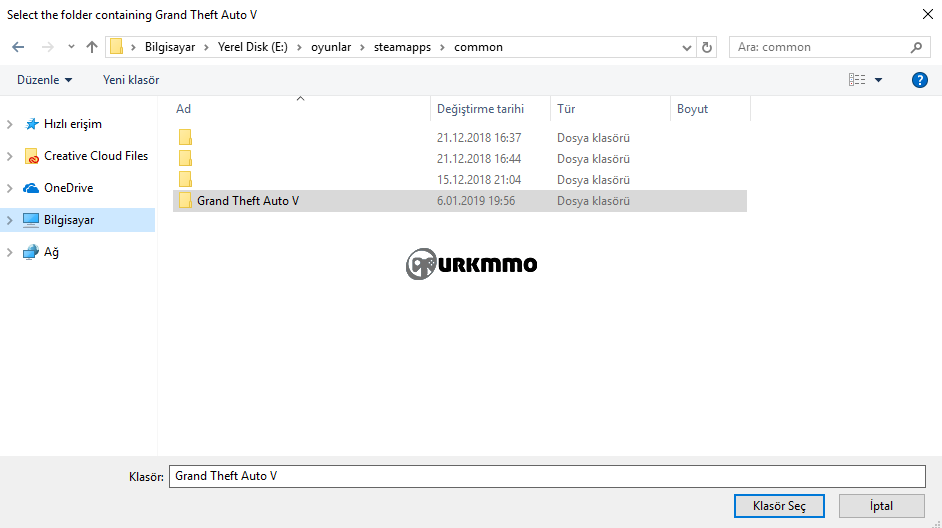Select OneDrive in the navigation pane
942x528 pixels.
point(68,187)
